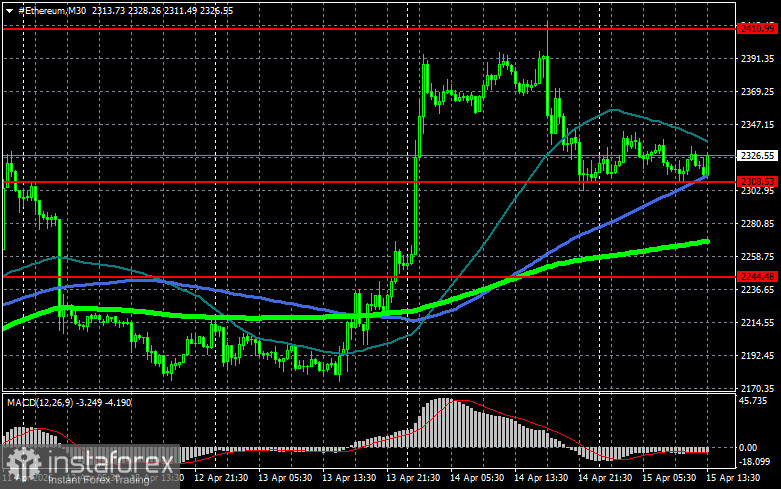
Task: Click the 2391.35 price scale value
Action: 757,59
